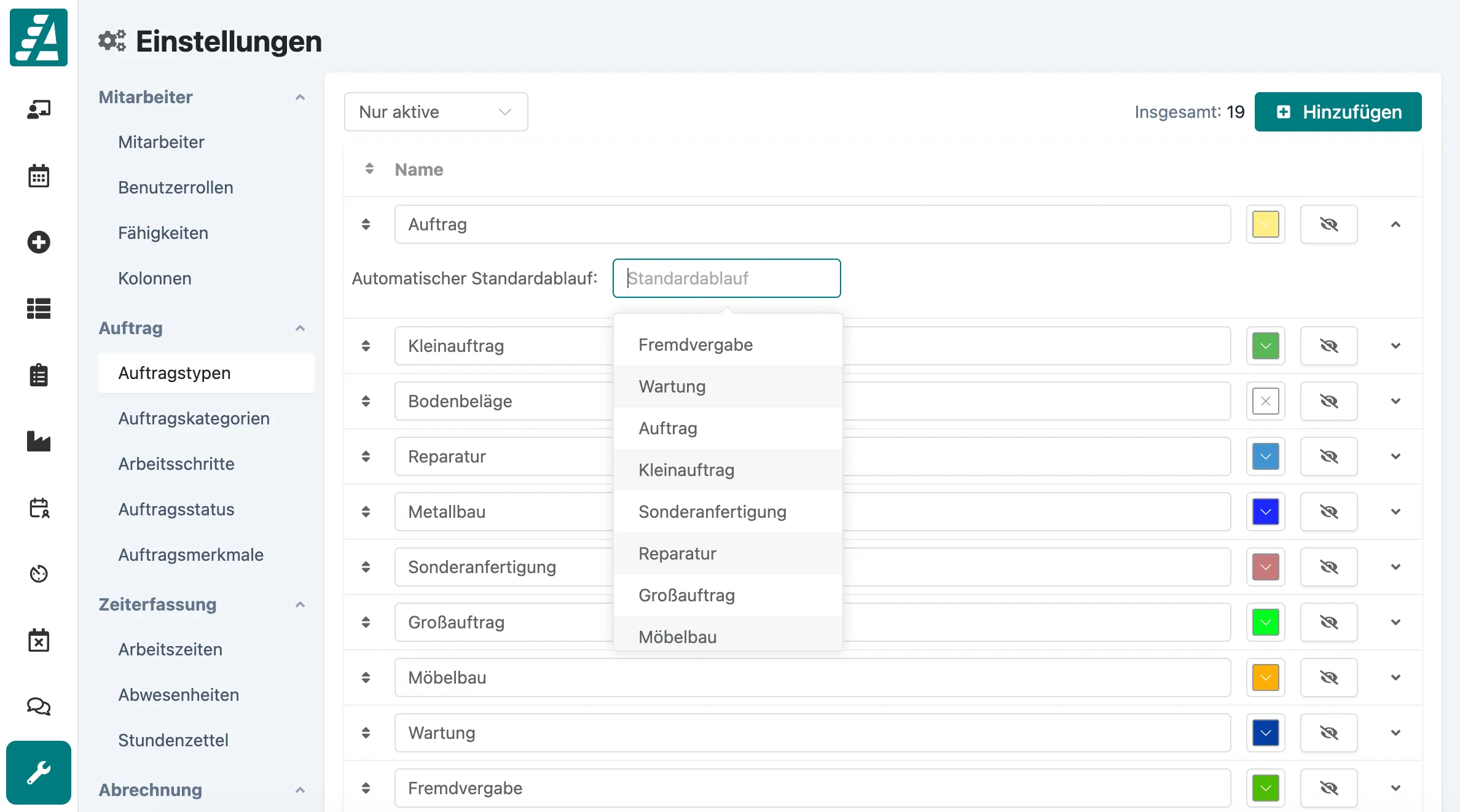The height and width of the screenshot is (812, 1460).
Task: Click the plus circle sidebar icon
Action: 39,242
